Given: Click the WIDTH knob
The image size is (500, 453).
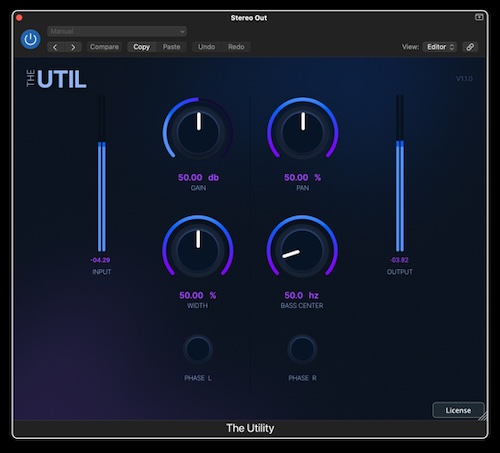Looking at the screenshot, I should tap(198, 250).
